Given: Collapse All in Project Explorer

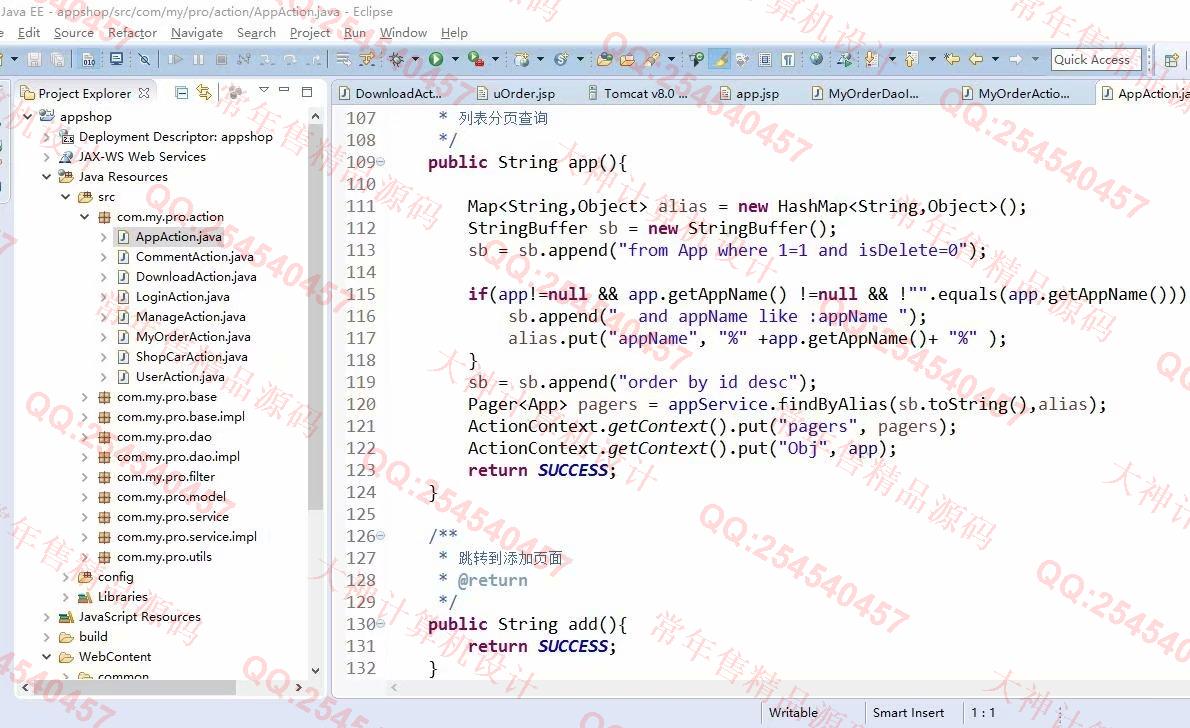Looking at the screenshot, I should point(181,93).
